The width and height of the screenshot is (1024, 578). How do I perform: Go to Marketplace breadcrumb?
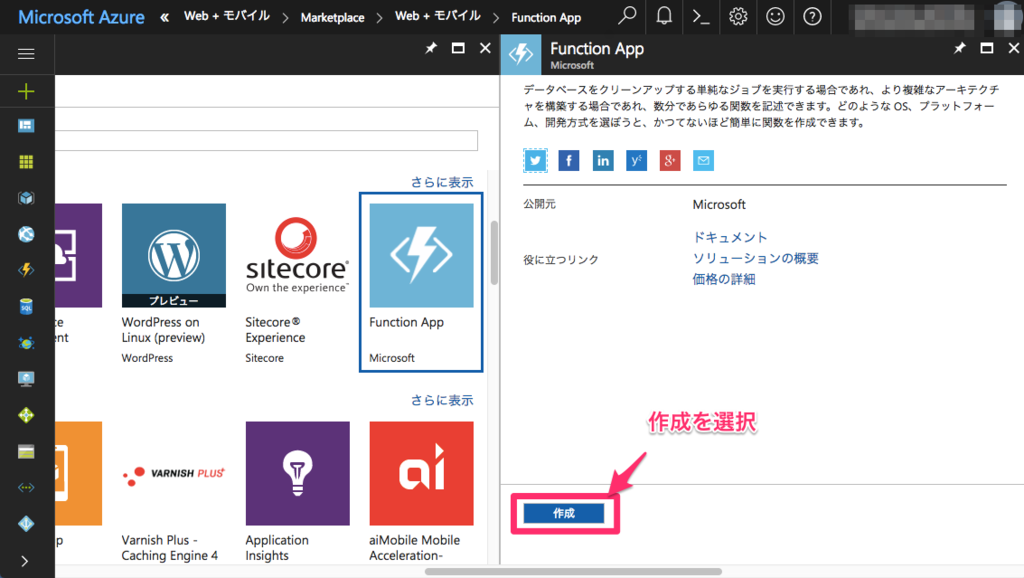pos(332,18)
